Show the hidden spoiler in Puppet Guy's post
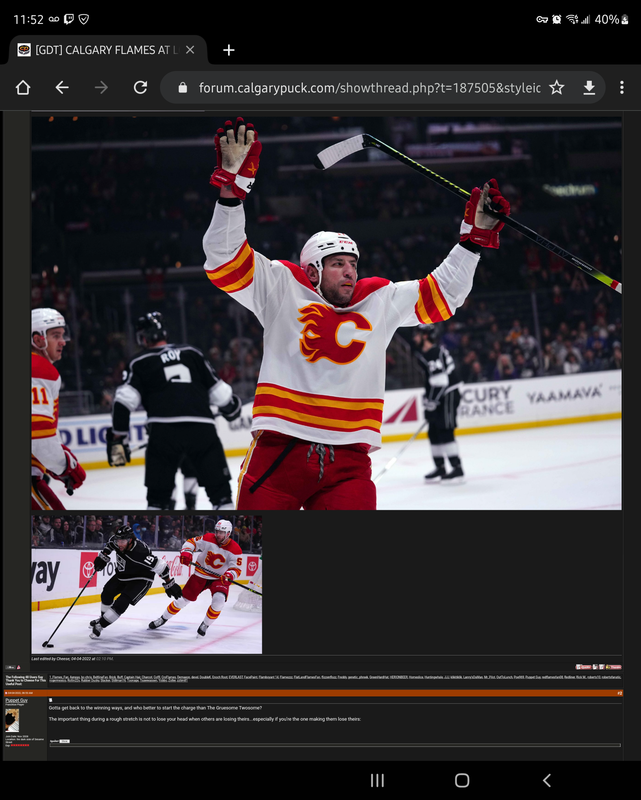The height and width of the screenshot is (800, 641). coord(64,741)
